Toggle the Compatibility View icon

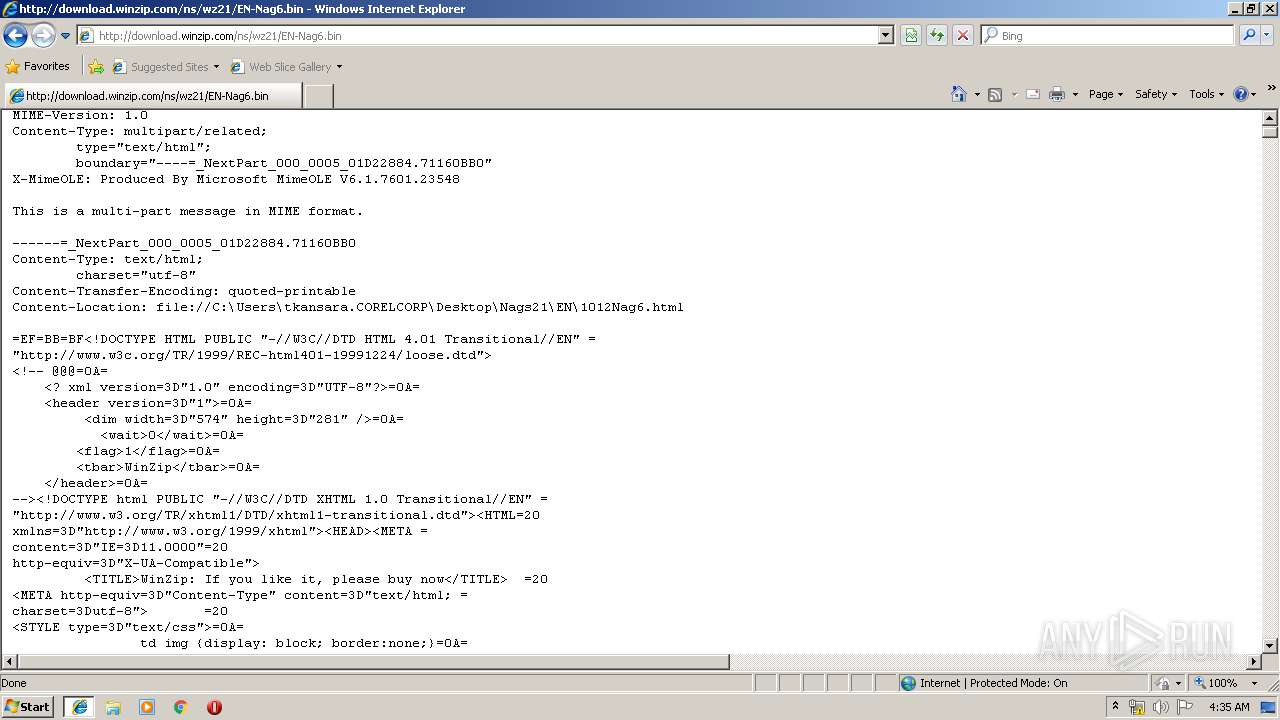click(x=911, y=35)
